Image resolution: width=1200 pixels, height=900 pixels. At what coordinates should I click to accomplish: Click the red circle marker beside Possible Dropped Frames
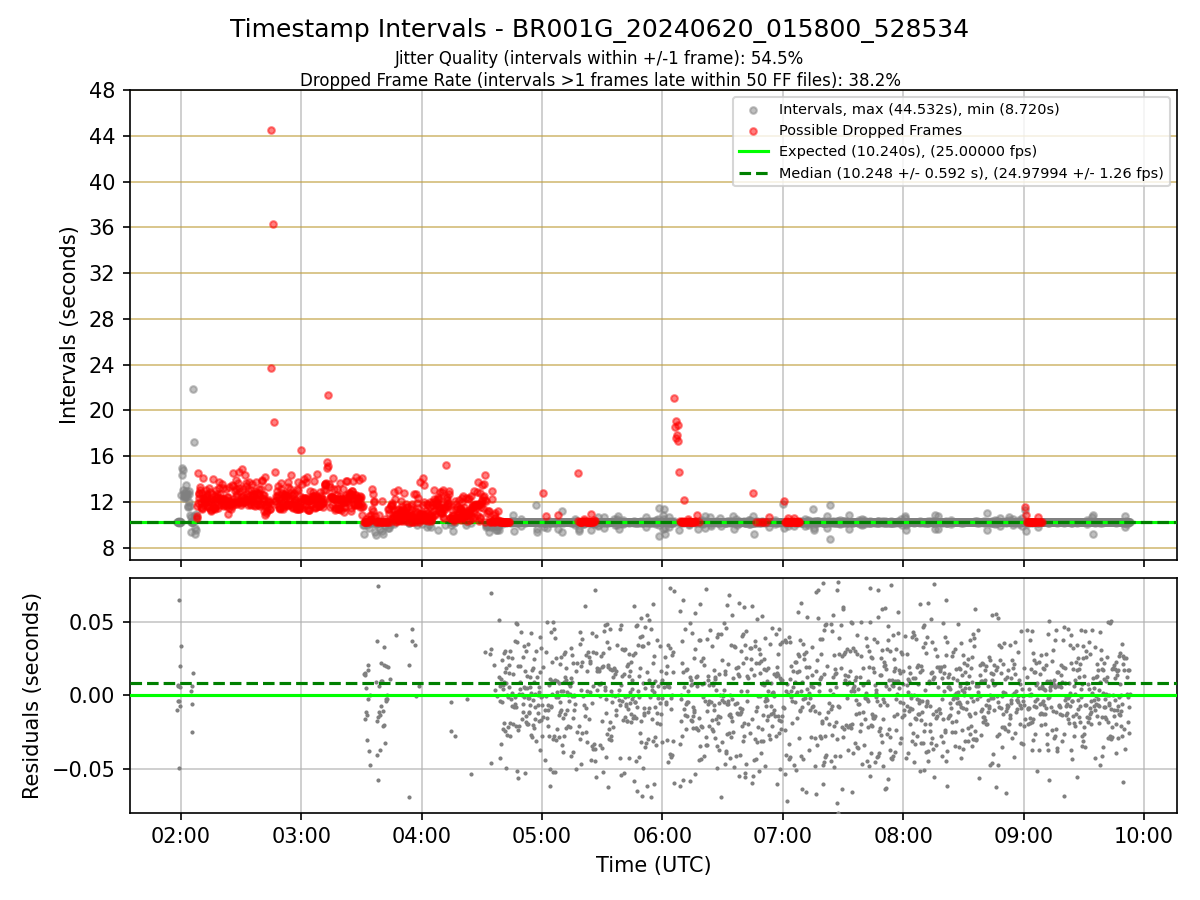(753, 131)
